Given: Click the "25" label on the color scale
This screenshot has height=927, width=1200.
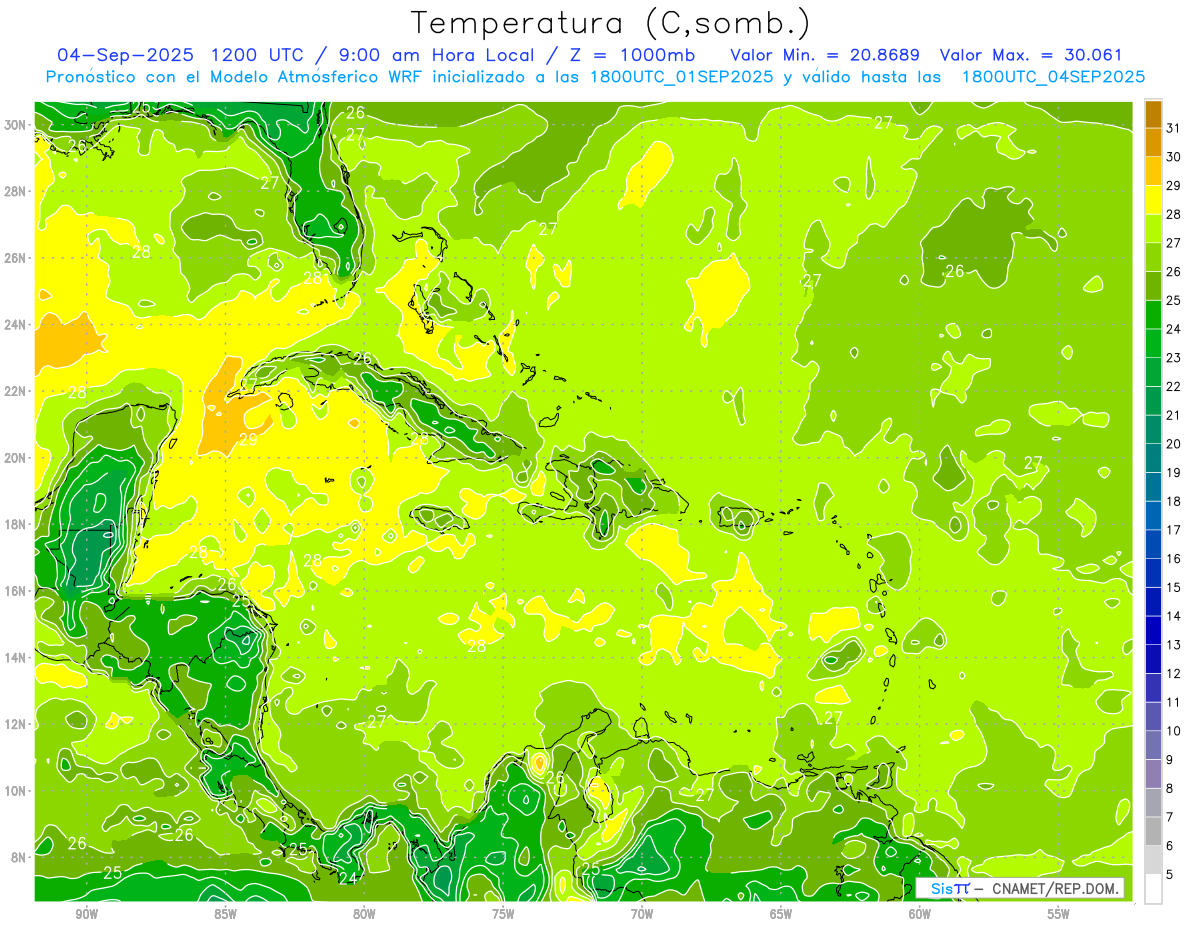Looking at the screenshot, I should [x=1174, y=300].
